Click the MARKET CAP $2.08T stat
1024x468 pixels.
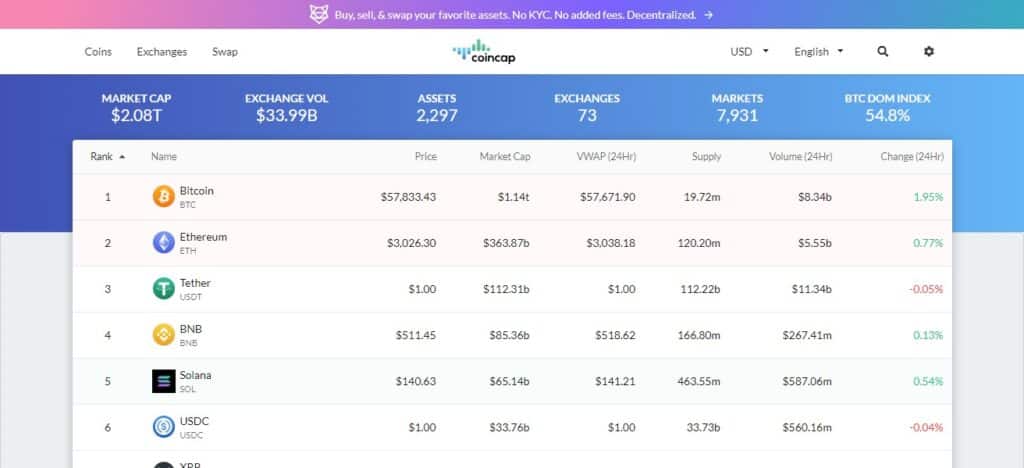(x=136, y=108)
